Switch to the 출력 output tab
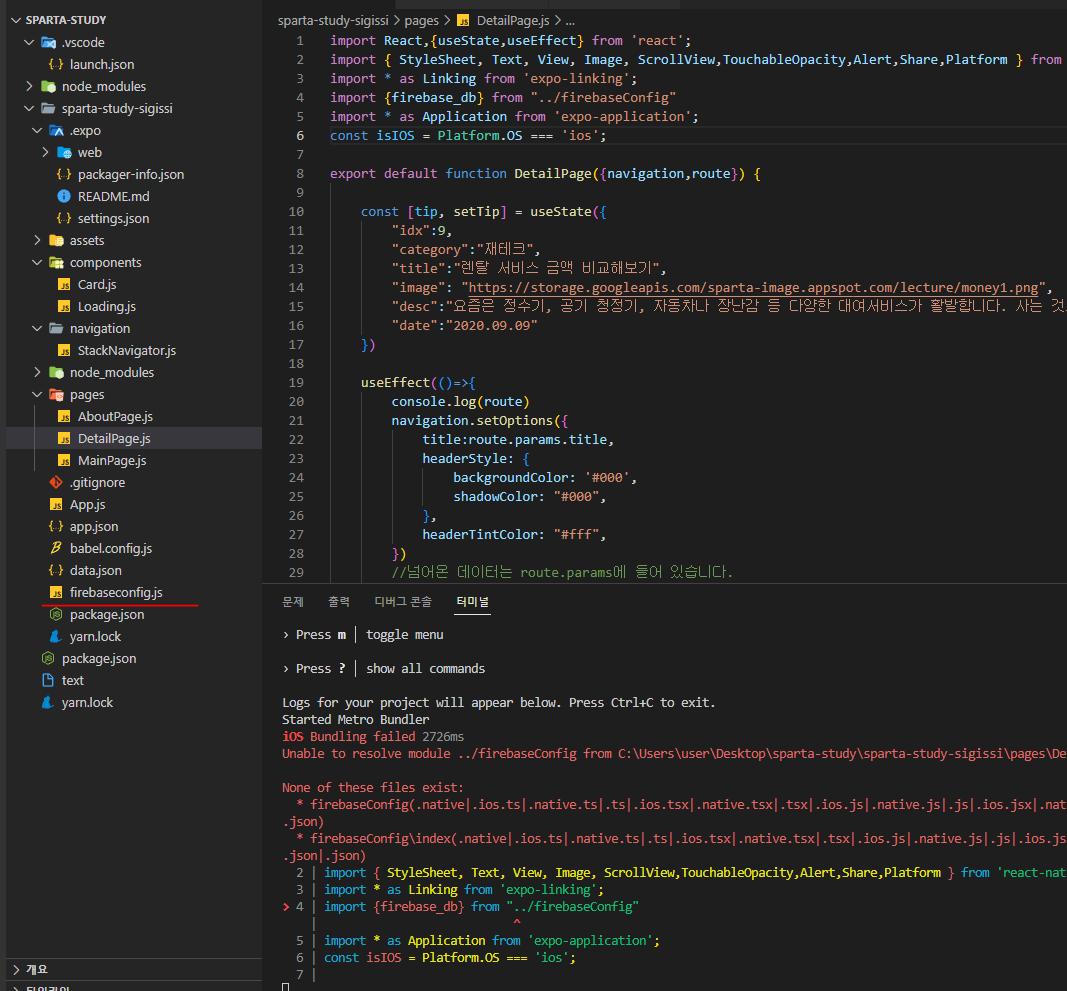Viewport: 1067px width, 991px height. point(339,602)
